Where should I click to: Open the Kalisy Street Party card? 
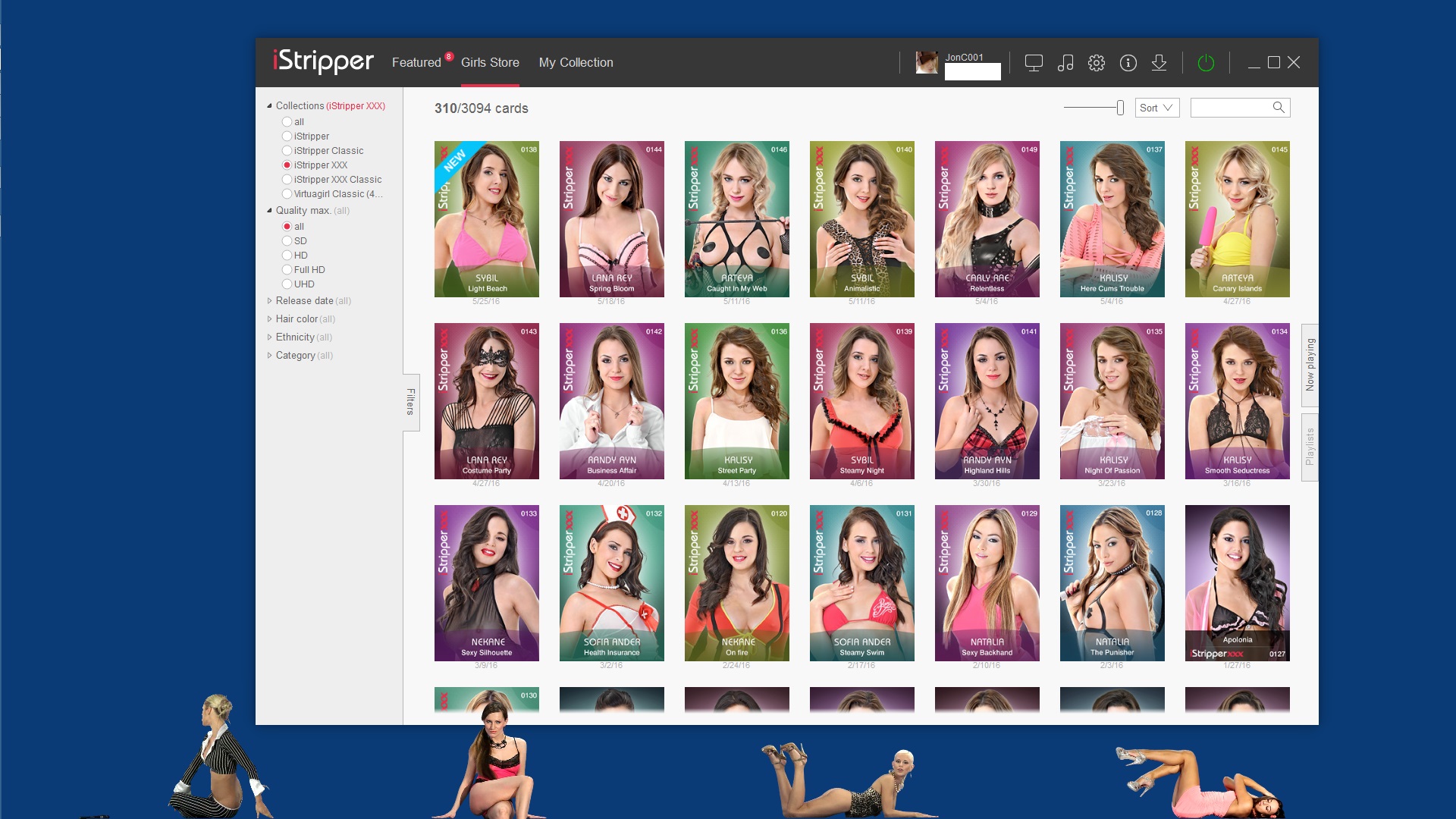tap(736, 401)
